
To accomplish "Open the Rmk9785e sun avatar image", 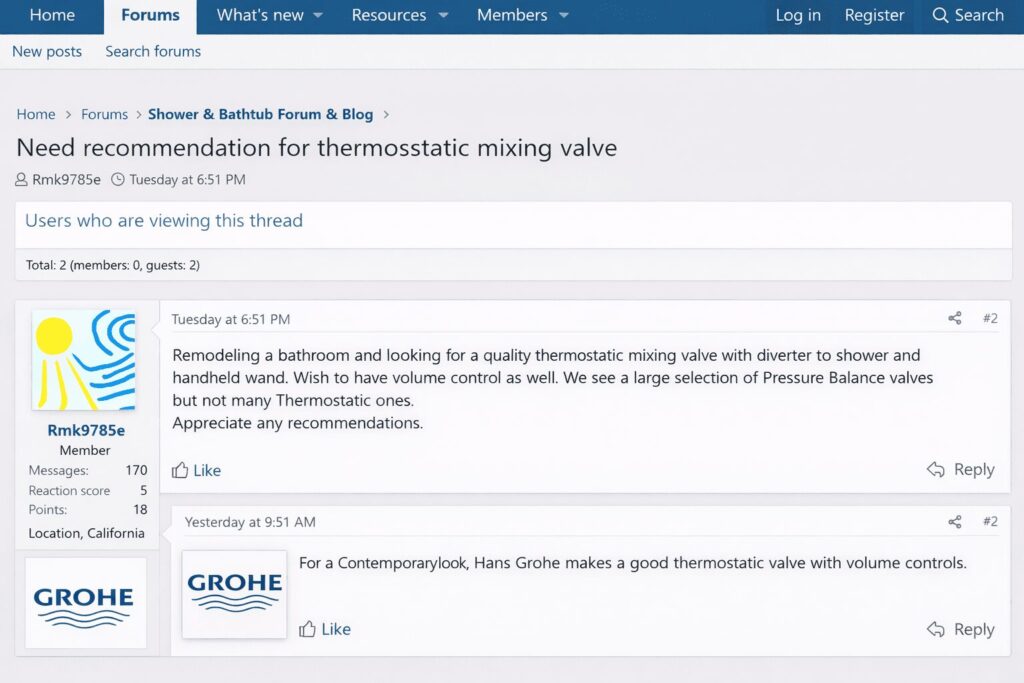I will [85, 360].
